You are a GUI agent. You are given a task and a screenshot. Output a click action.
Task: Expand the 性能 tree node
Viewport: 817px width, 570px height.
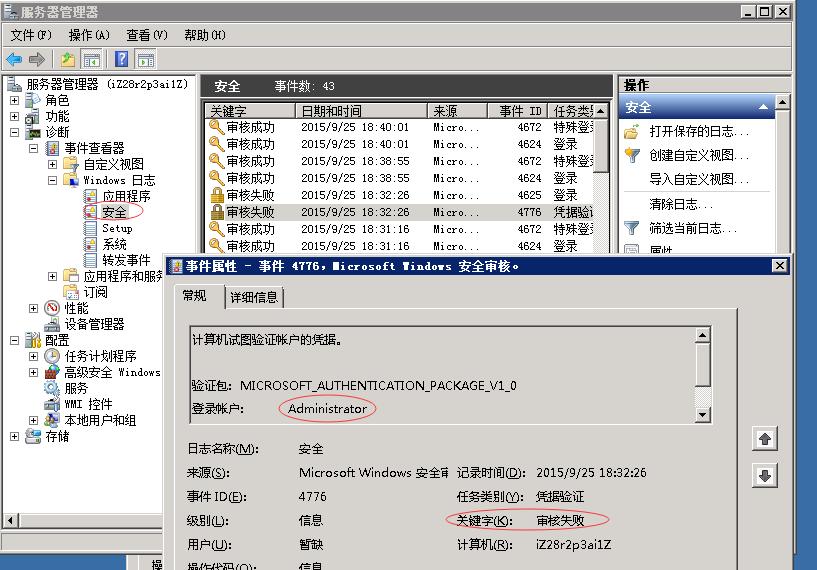(34, 308)
